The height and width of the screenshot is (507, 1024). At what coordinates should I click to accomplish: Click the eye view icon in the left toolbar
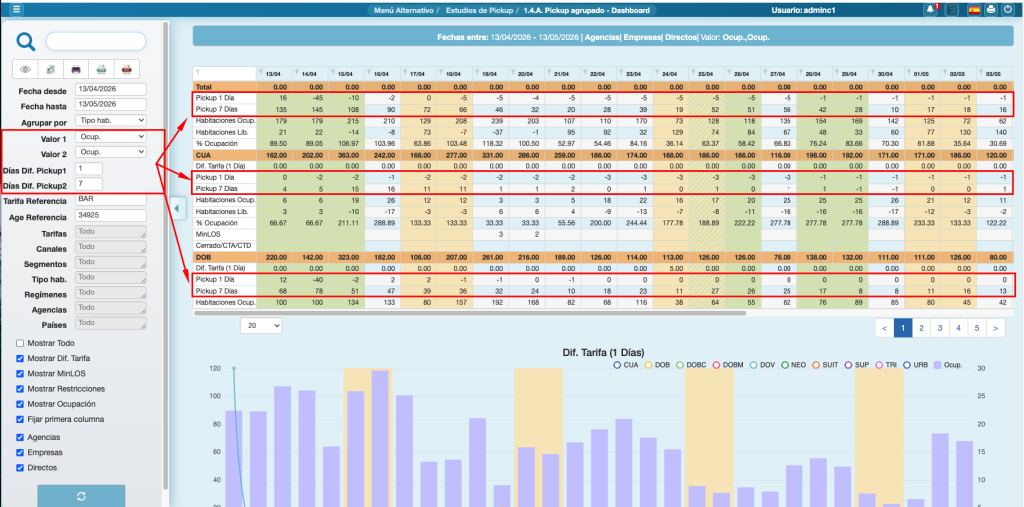[27, 70]
